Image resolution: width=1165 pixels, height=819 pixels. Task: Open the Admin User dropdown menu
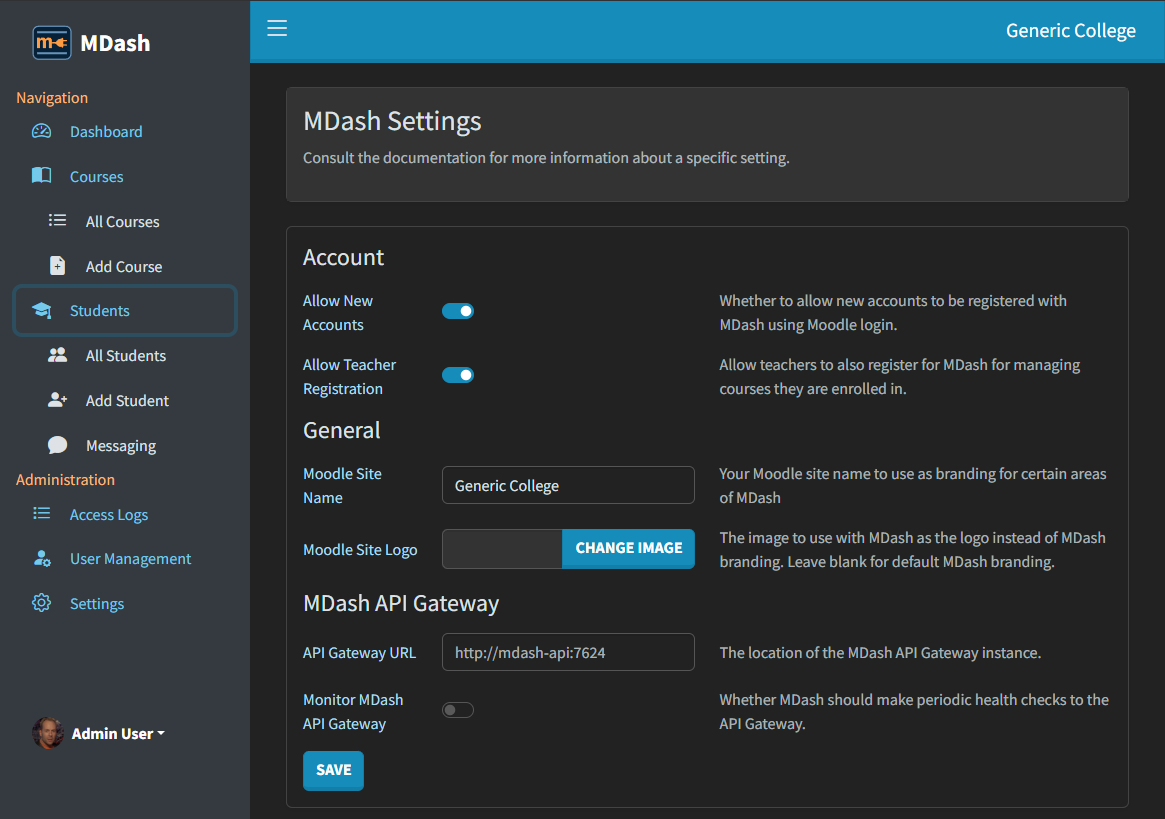pyautogui.click(x=118, y=734)
